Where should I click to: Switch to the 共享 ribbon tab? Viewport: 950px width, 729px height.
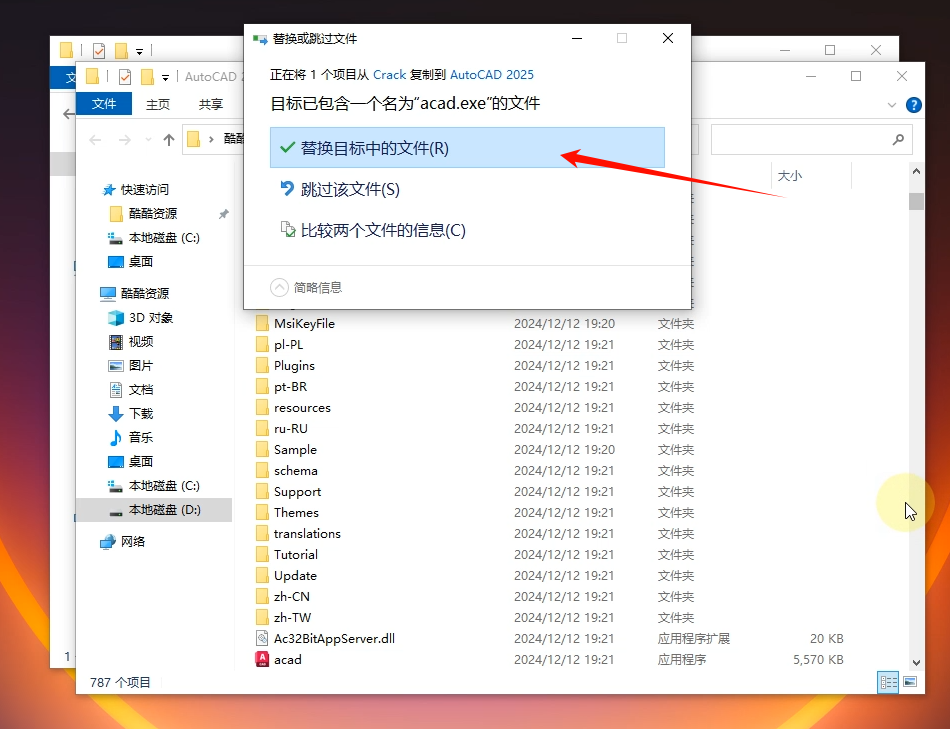[x=211, y=104]
